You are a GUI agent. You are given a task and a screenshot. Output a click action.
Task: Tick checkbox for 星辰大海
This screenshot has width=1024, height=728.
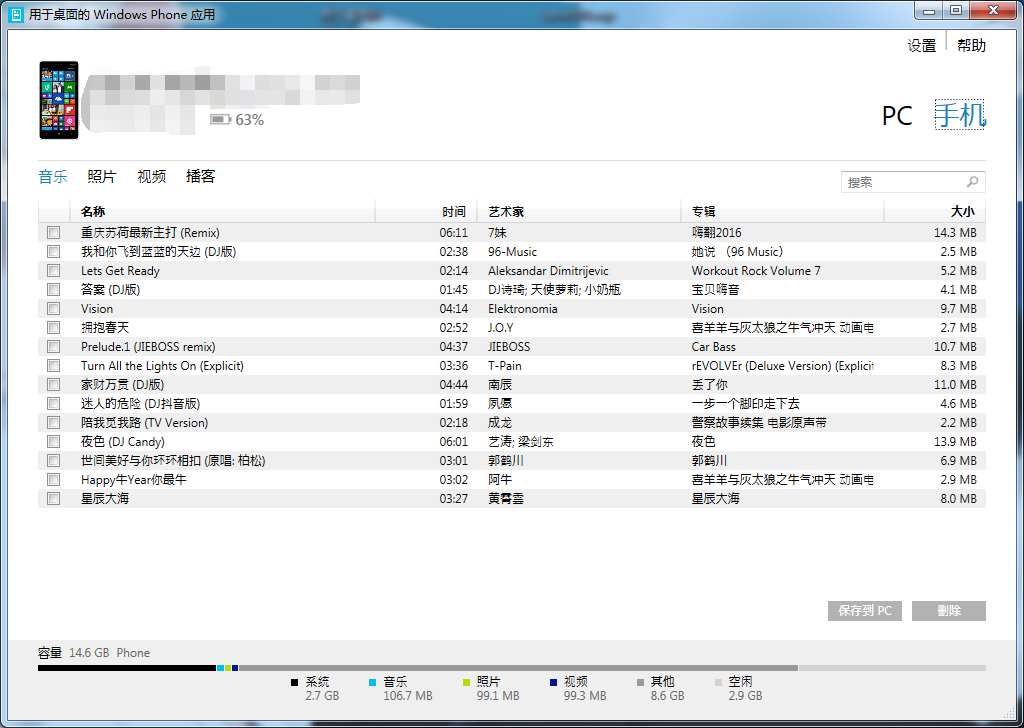coord(53,499)
